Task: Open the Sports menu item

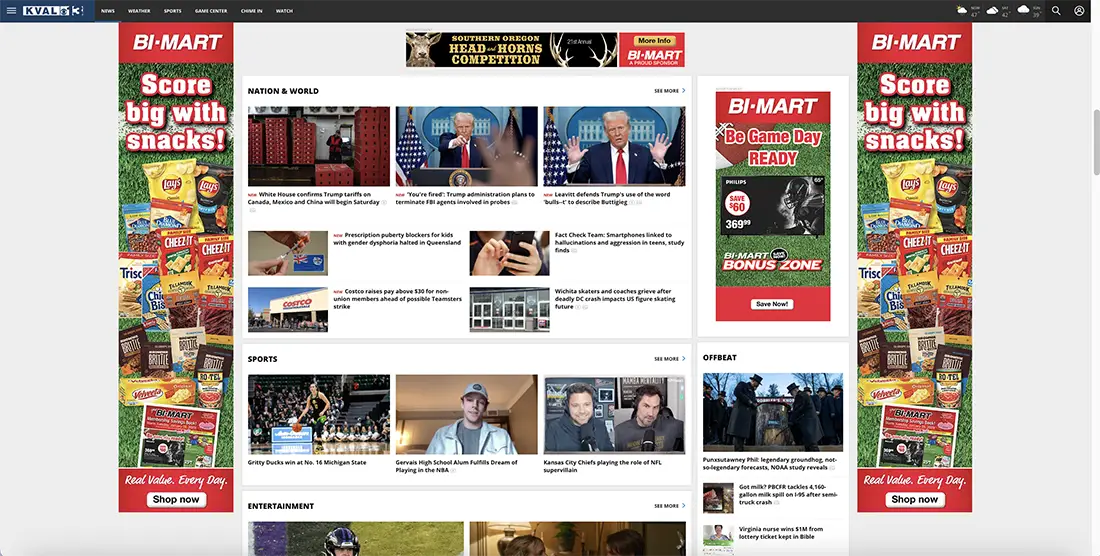Action: click(x=173, y=11)
